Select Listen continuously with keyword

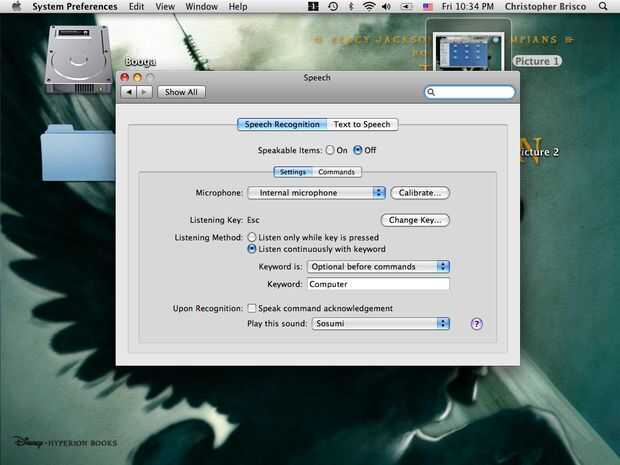coord(252,249)
